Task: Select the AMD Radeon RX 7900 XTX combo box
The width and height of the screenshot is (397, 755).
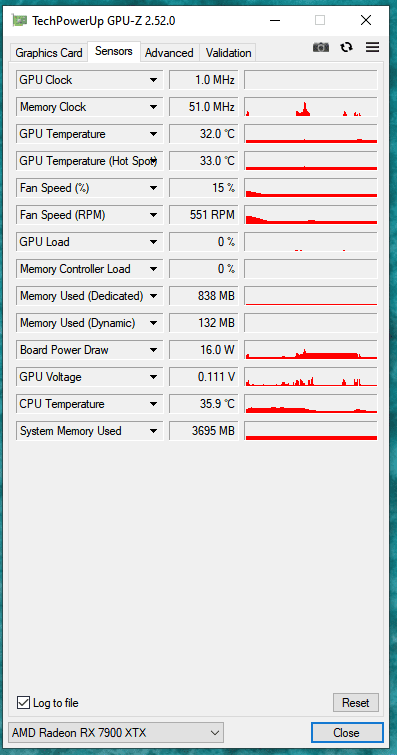Action: (x=116, y=733)
